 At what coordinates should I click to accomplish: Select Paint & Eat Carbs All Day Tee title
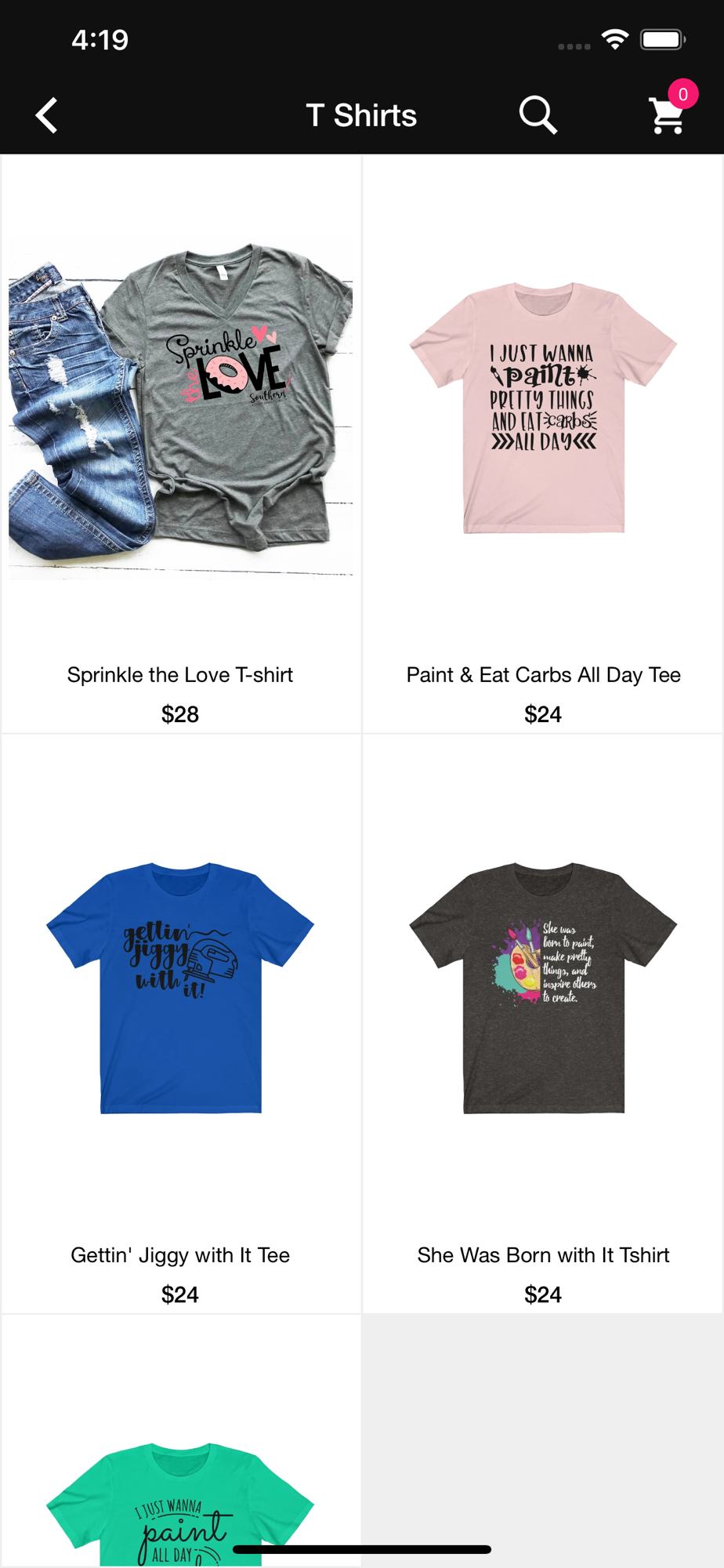click(x=543, y=675)
